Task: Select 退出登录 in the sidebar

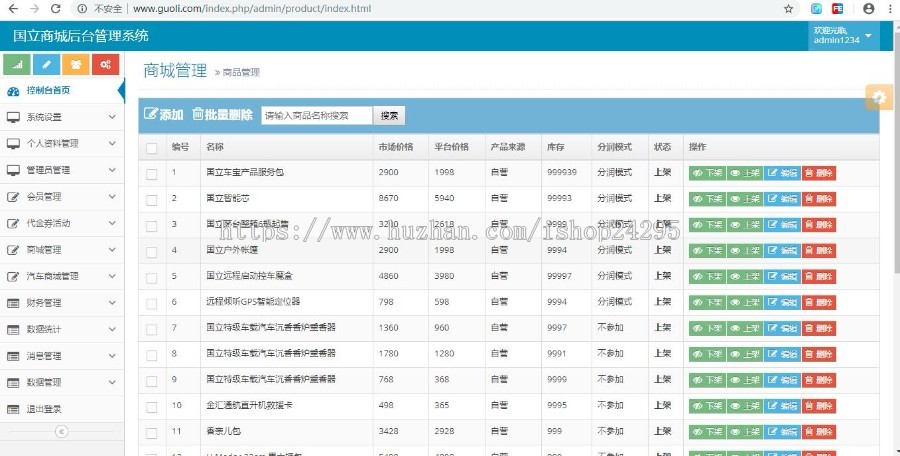Action: tap(61, 409)
